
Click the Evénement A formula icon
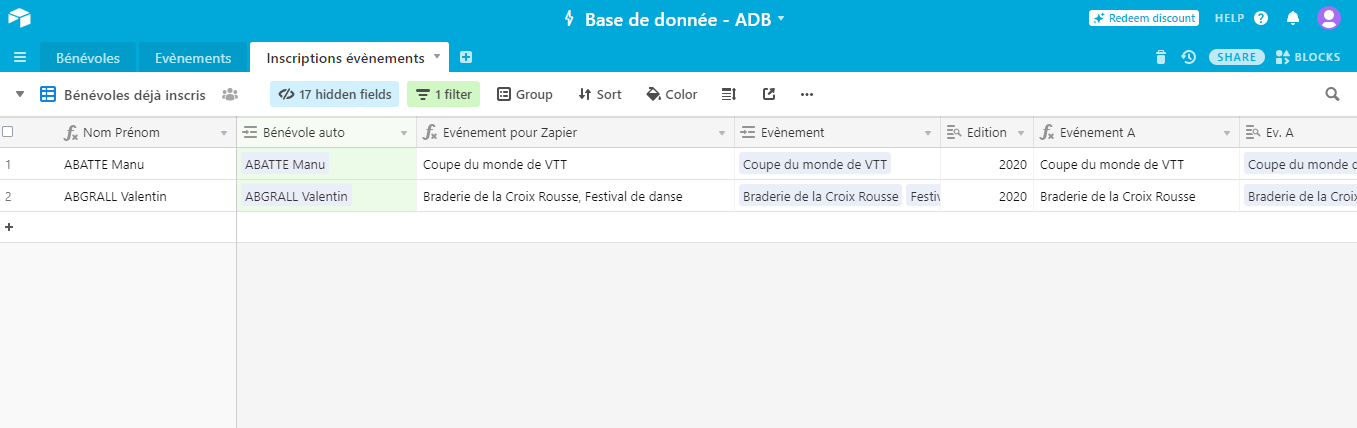coord(1048,133)
